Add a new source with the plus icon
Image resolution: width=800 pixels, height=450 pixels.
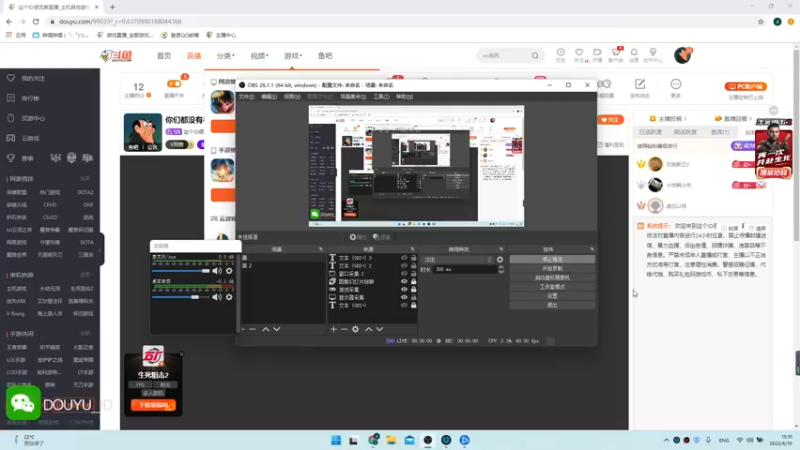(x=333, y=329)
